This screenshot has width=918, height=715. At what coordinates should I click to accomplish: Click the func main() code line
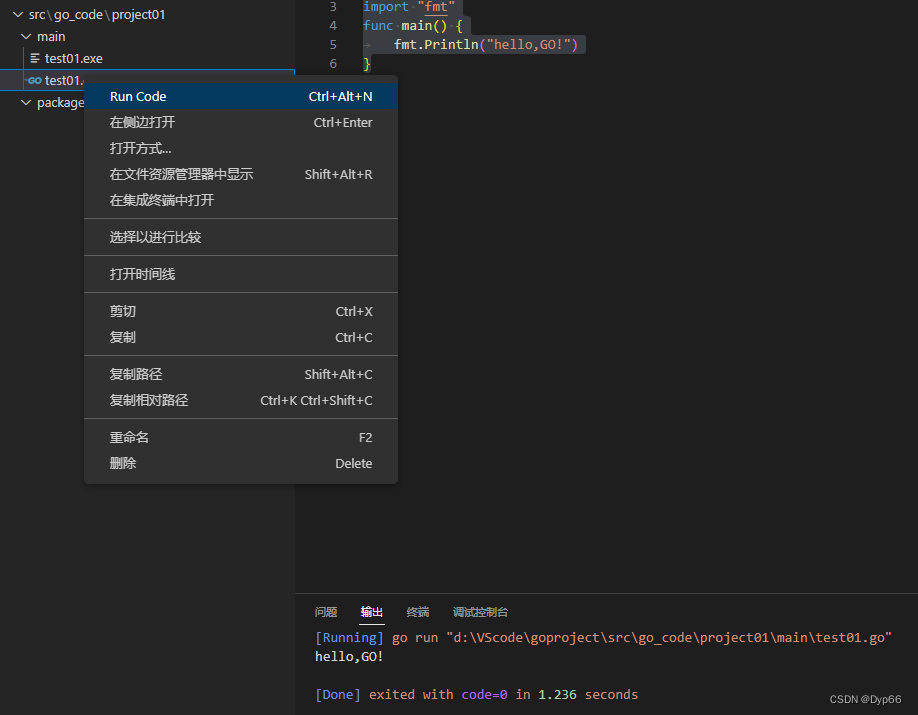(x=413, y=25)
